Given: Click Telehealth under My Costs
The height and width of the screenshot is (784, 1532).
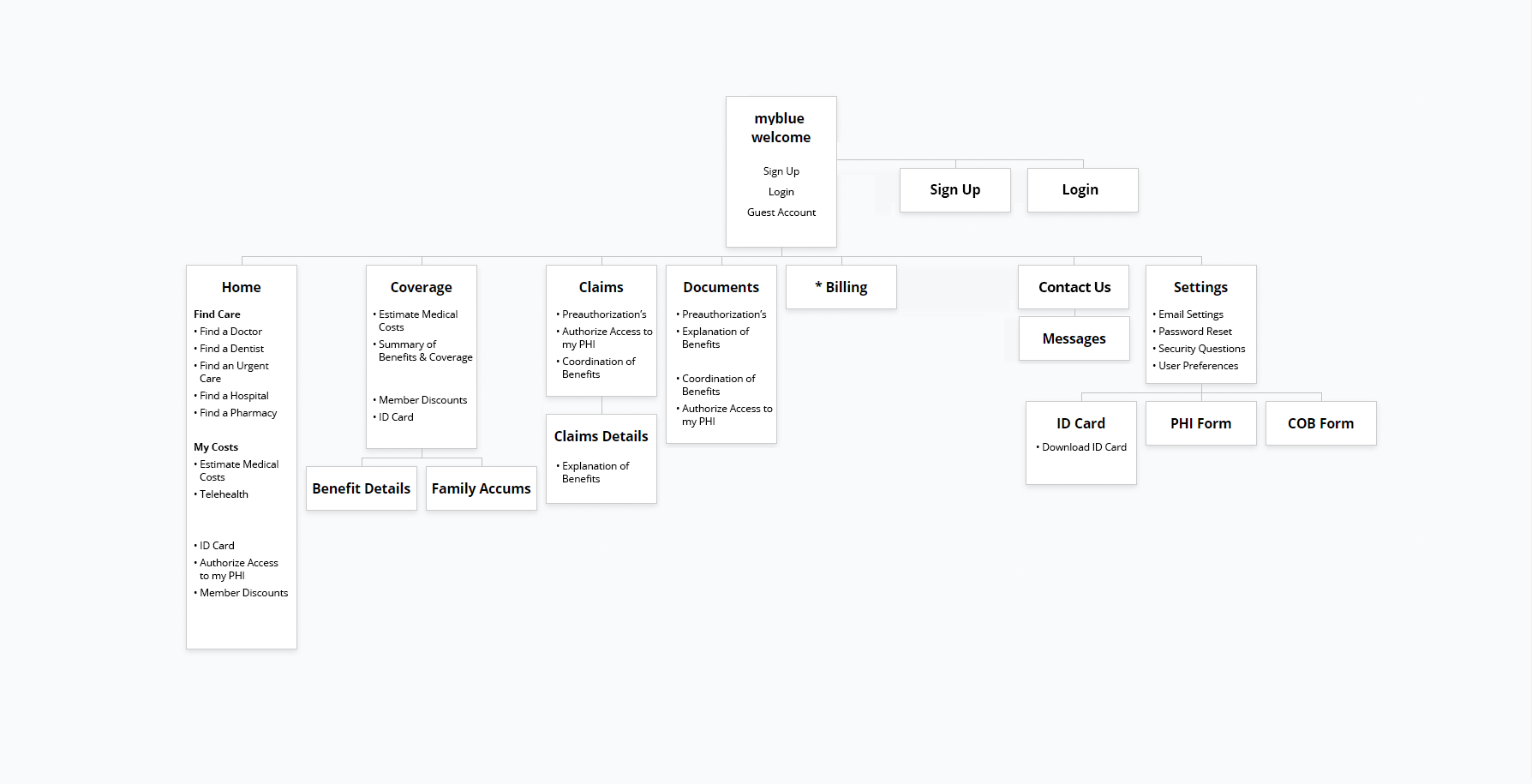Looking at the screenshot, I should pos(224,494).
